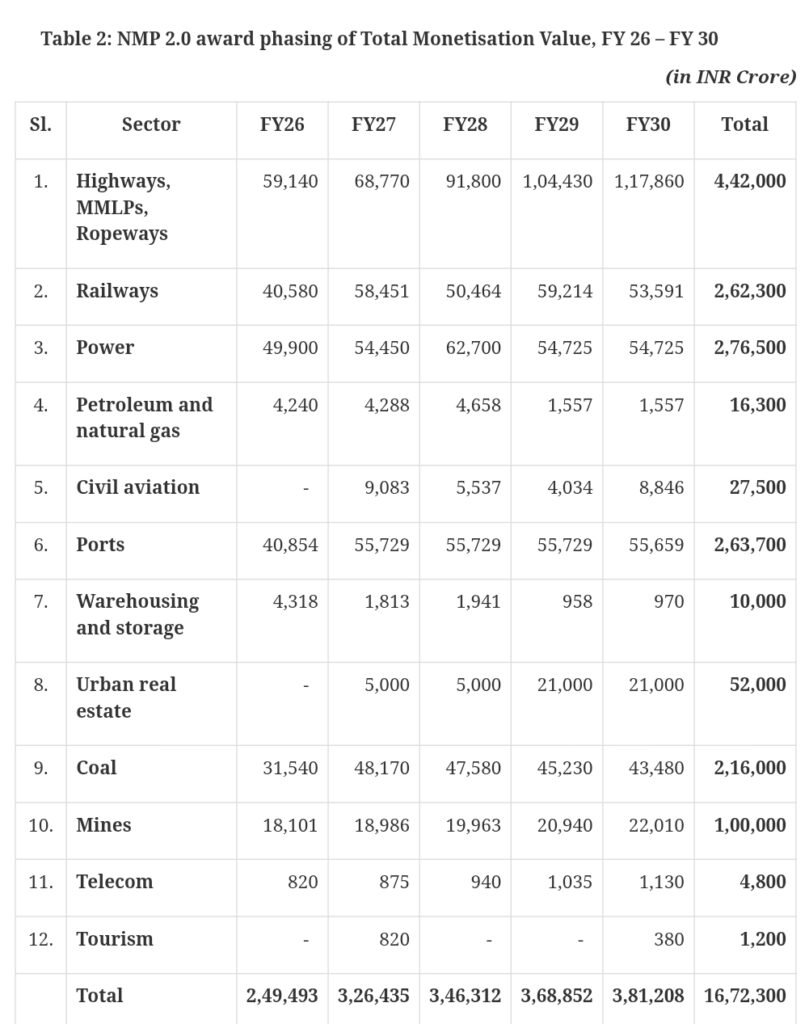Select Urban real estate row label
This screenshot has height=1024, width=809.
(126, 697)
